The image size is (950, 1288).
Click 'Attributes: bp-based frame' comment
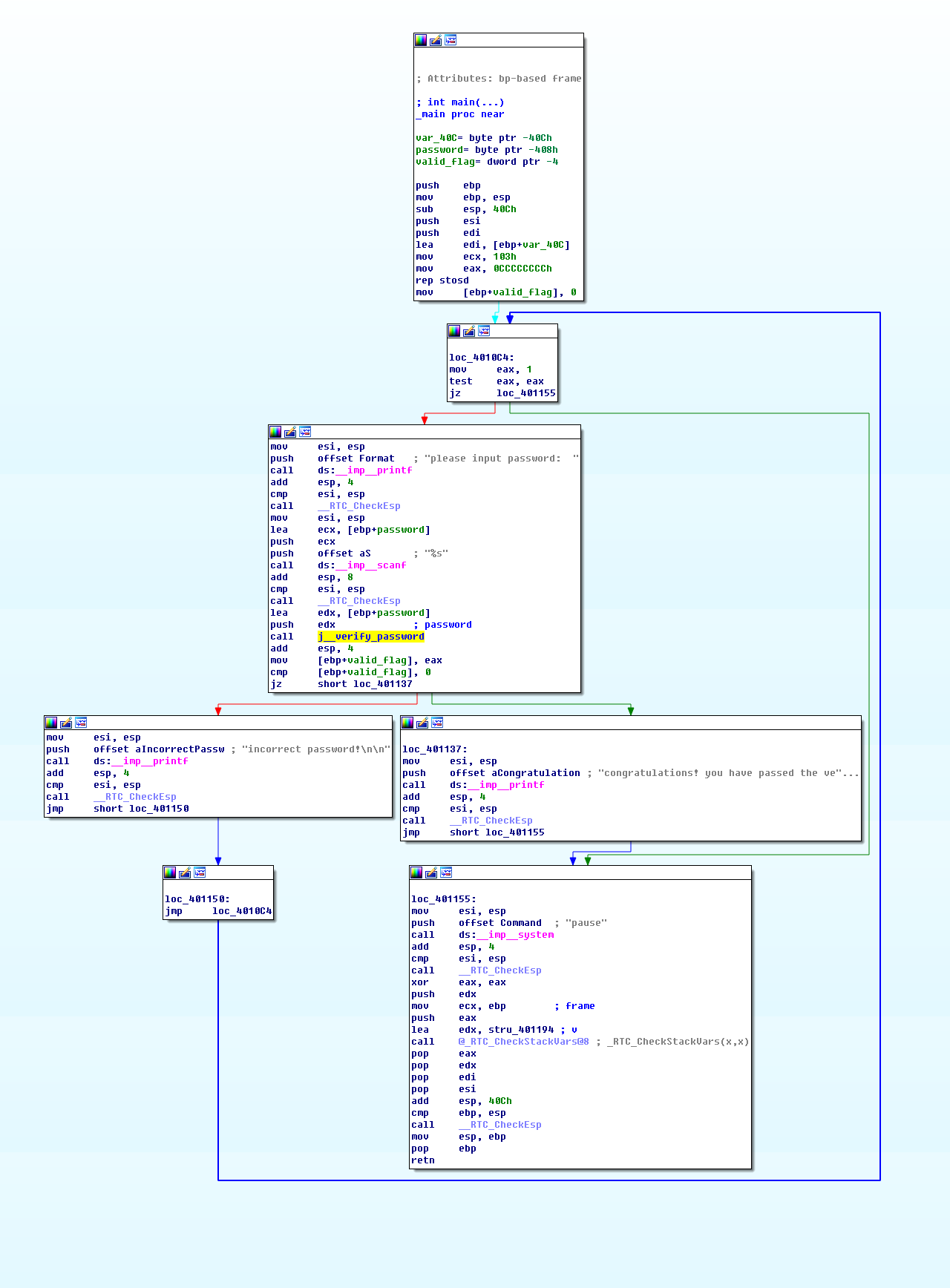click(499, 79)
